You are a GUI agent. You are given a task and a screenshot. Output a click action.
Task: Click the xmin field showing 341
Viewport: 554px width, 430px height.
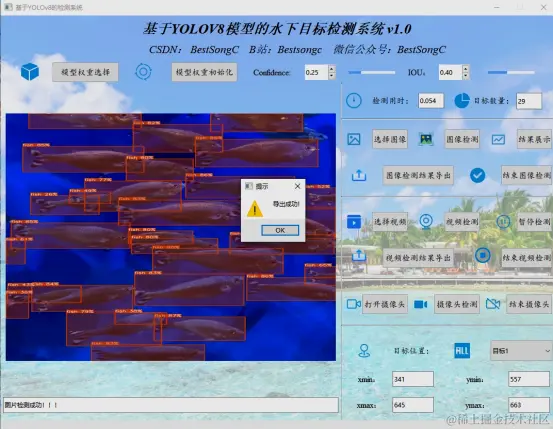tap(413, 379)
